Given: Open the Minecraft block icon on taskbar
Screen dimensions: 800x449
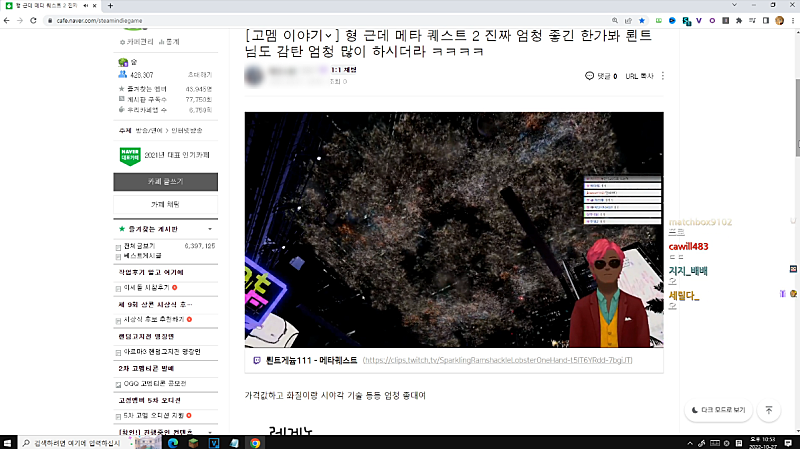Looking at the screenshot, I should [193, 443].
